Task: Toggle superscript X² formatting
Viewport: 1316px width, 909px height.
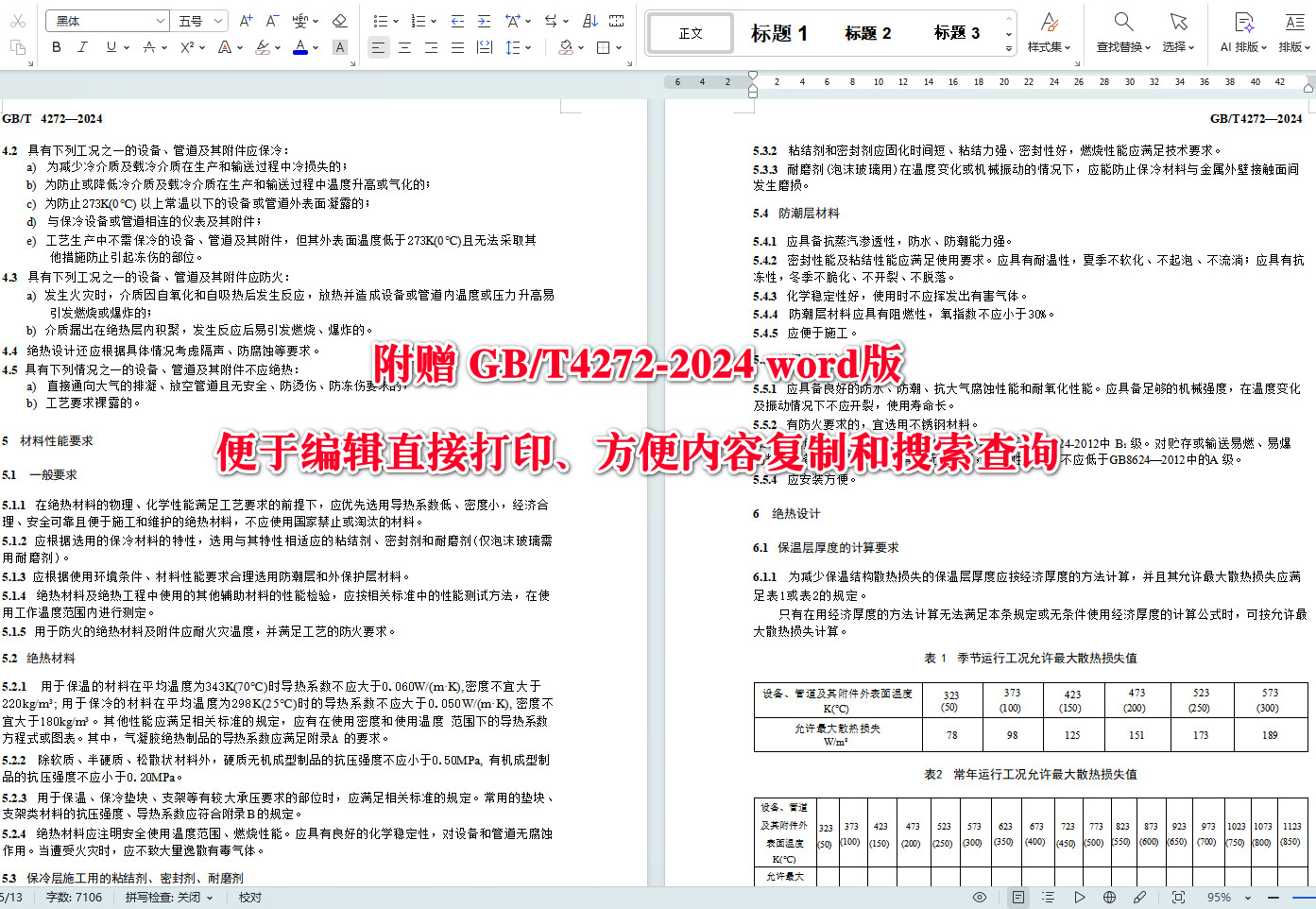Action: [x=187, y=47]
